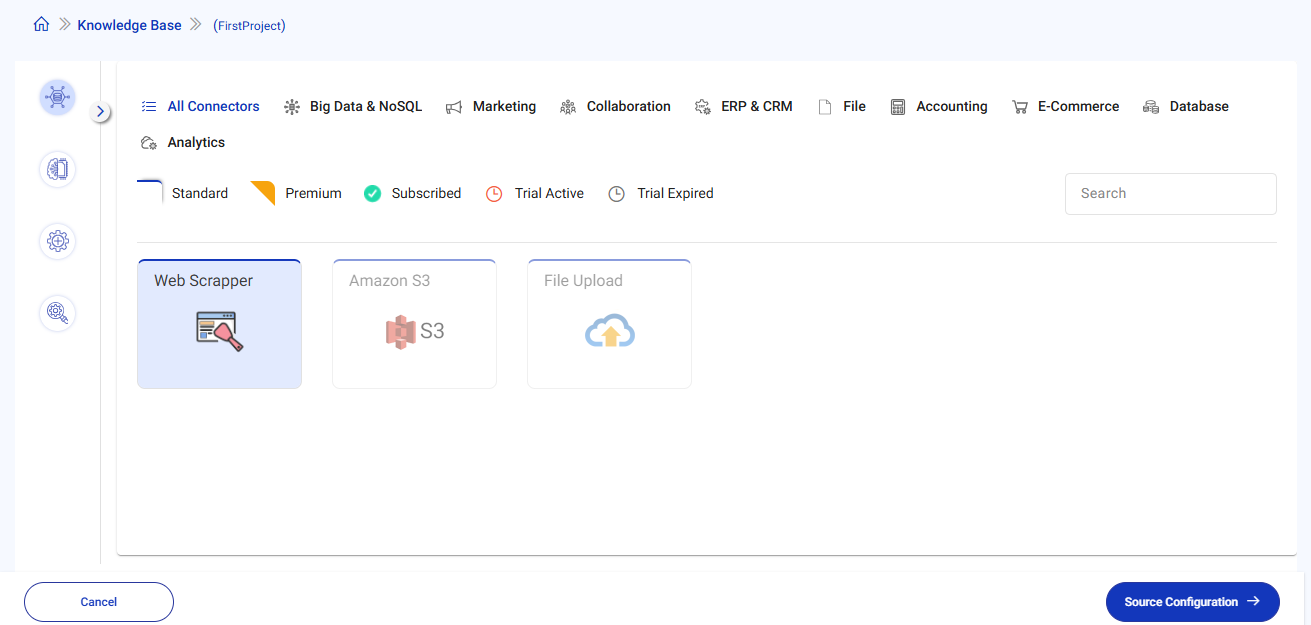Switch to the Database tab
1311x625 pixels.
(x=1186, y=106)
